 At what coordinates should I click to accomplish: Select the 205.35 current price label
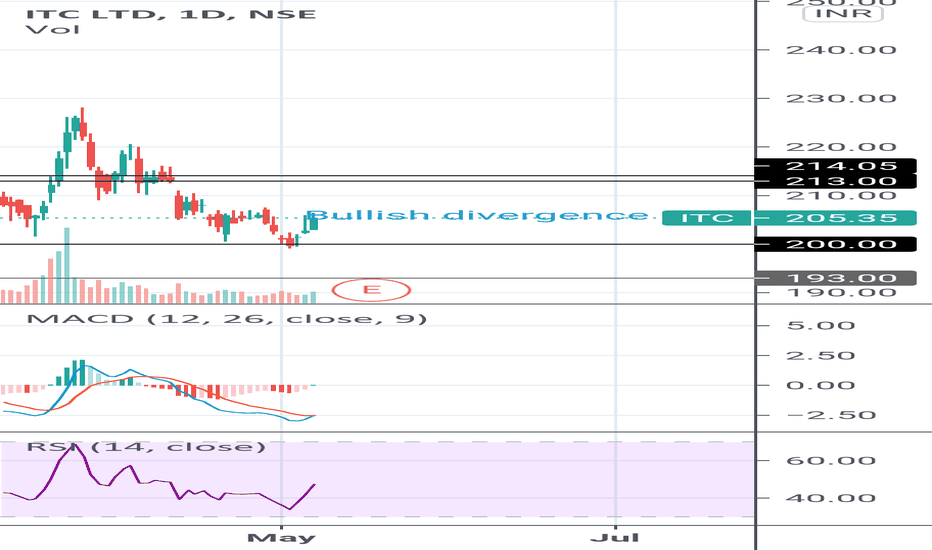click(x=835, y=218)
